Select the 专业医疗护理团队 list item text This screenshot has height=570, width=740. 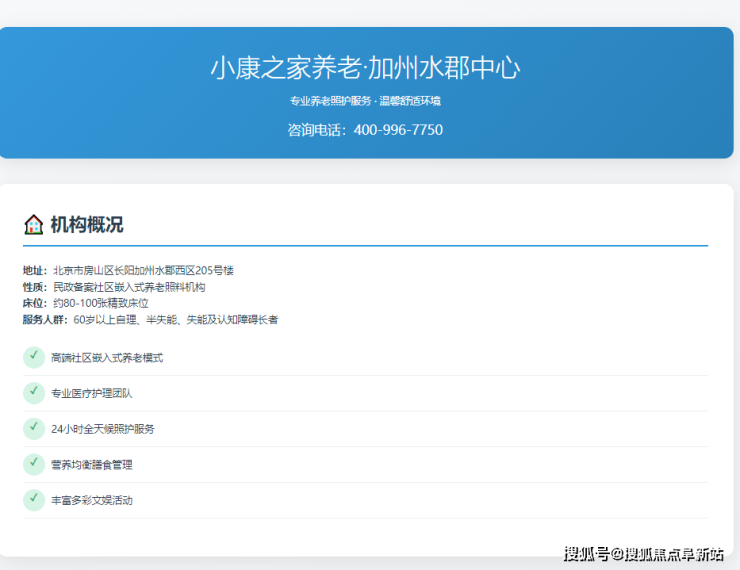[92, 394]
